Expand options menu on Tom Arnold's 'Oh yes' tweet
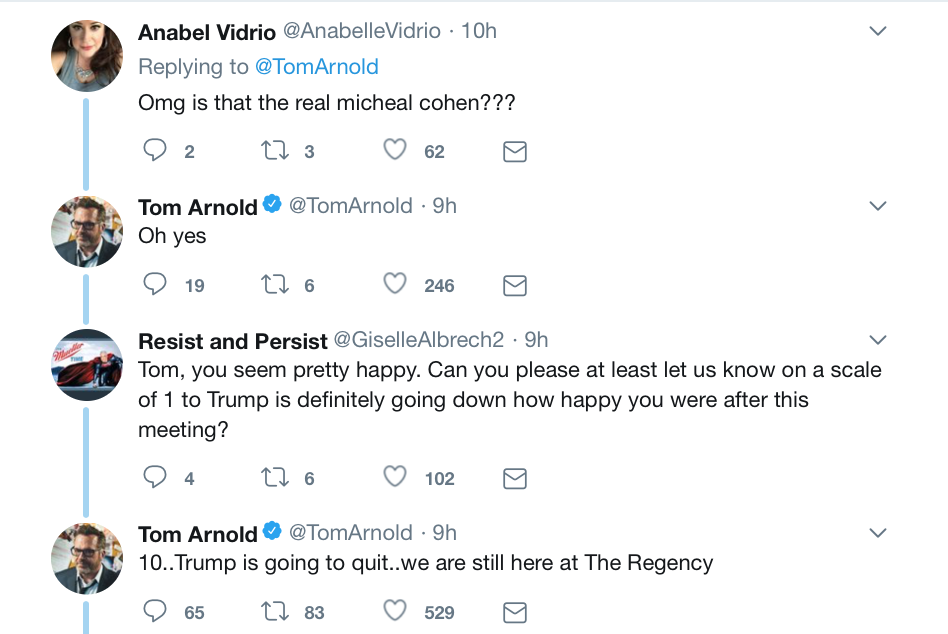Image resolution: width=948 pixels, height=634 pixels. [x=877, y=206]
